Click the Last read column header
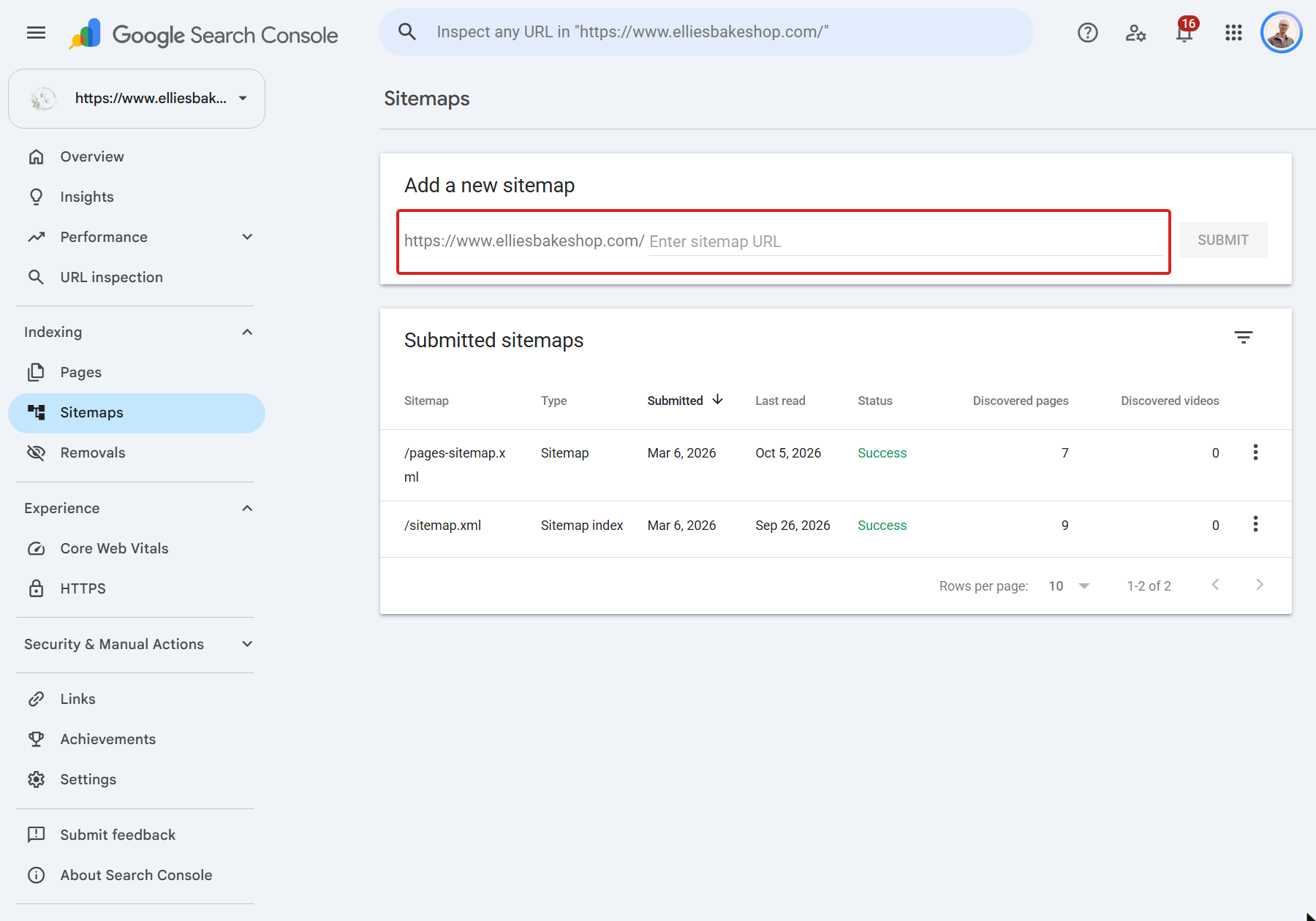 click(x=780, y=401)
